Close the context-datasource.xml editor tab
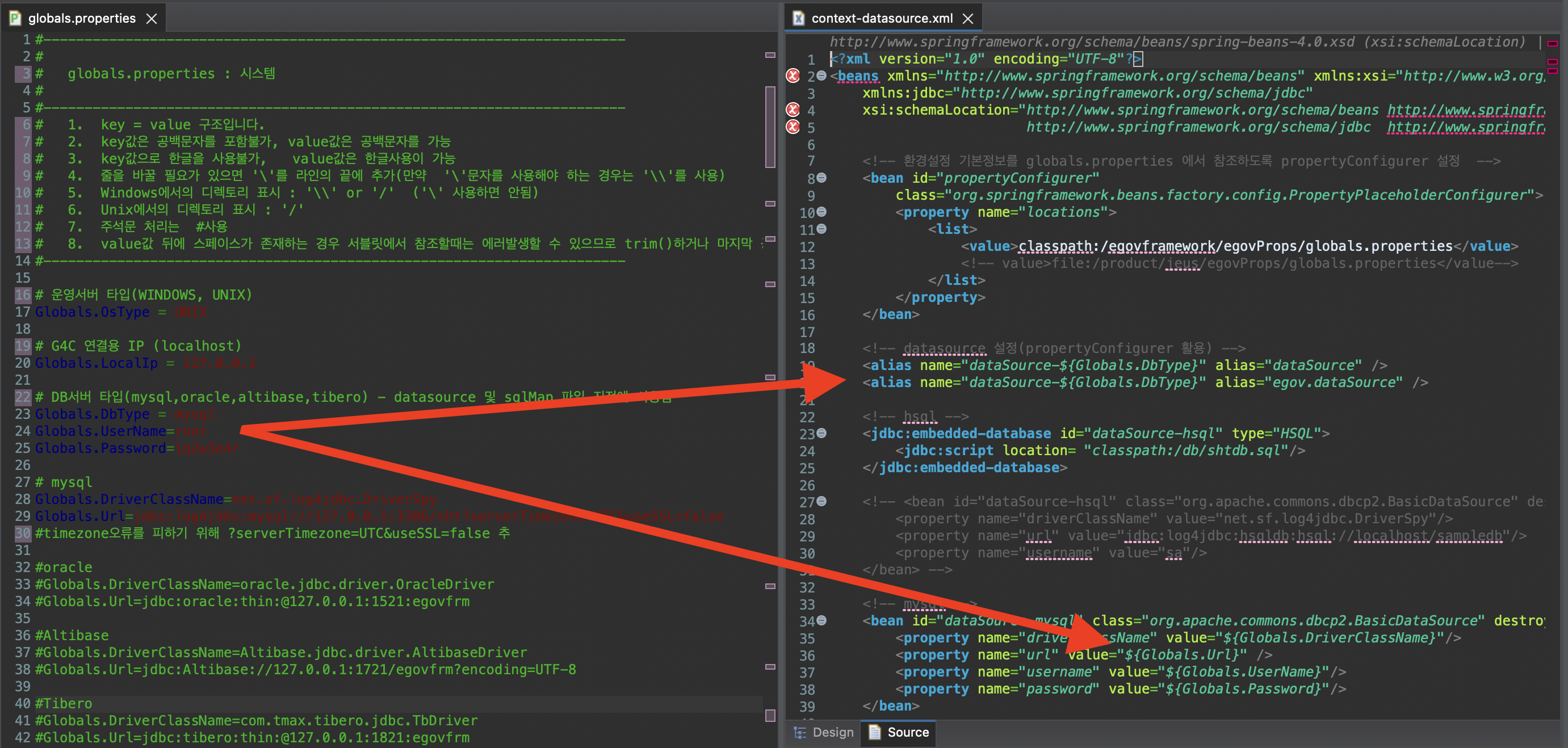The width and height of the screenshot is (1568, 748). point(968,19)
